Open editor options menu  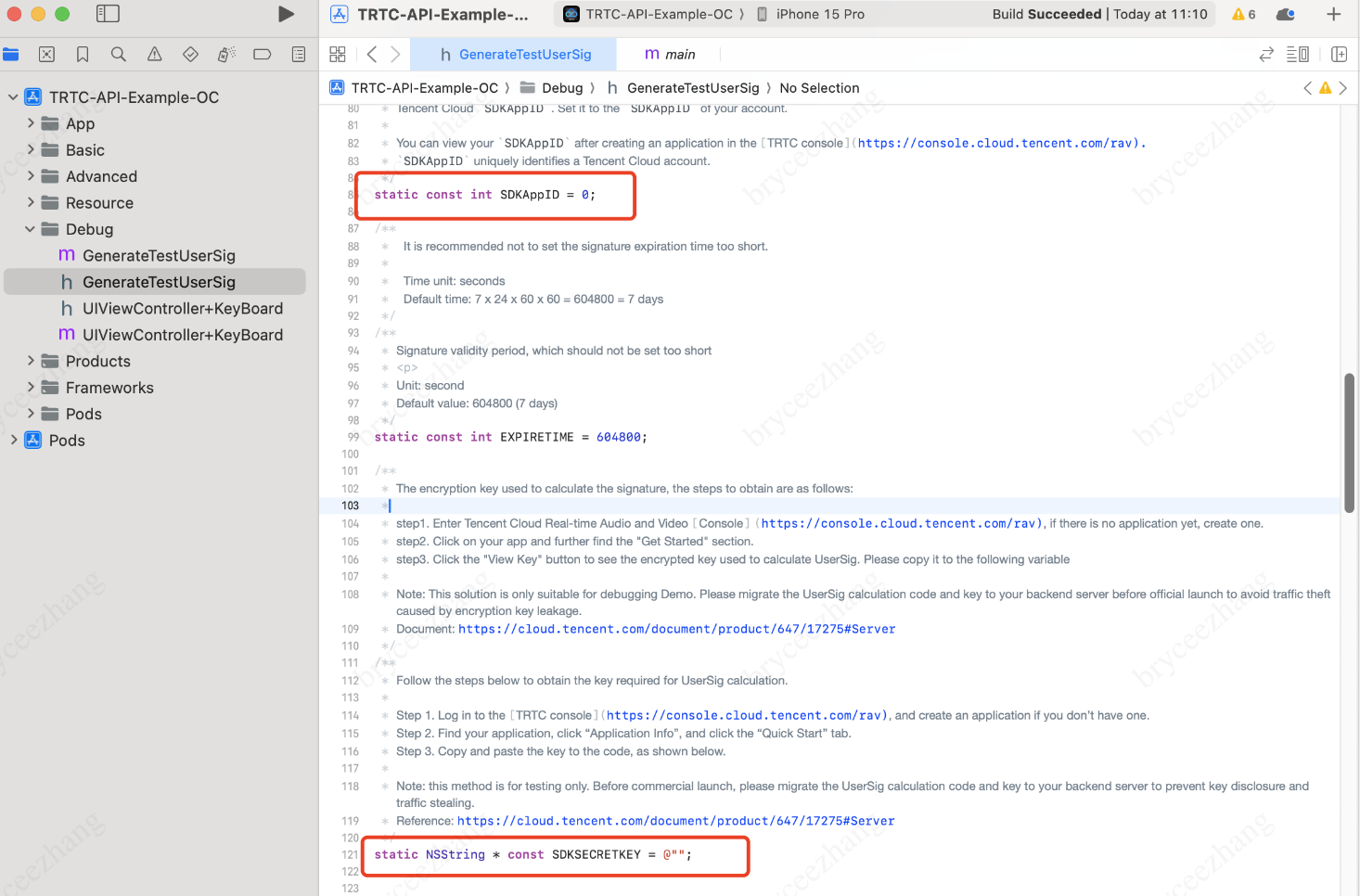(x=1298, y=55)
